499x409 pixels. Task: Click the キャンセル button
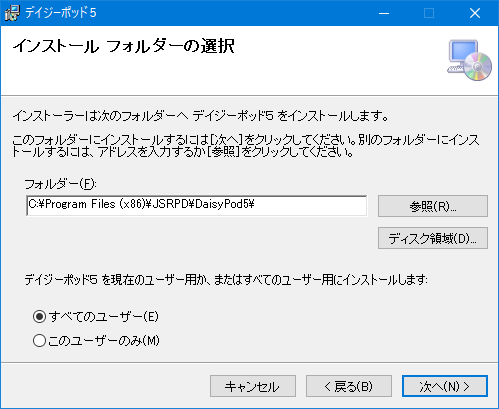[253, 386]
